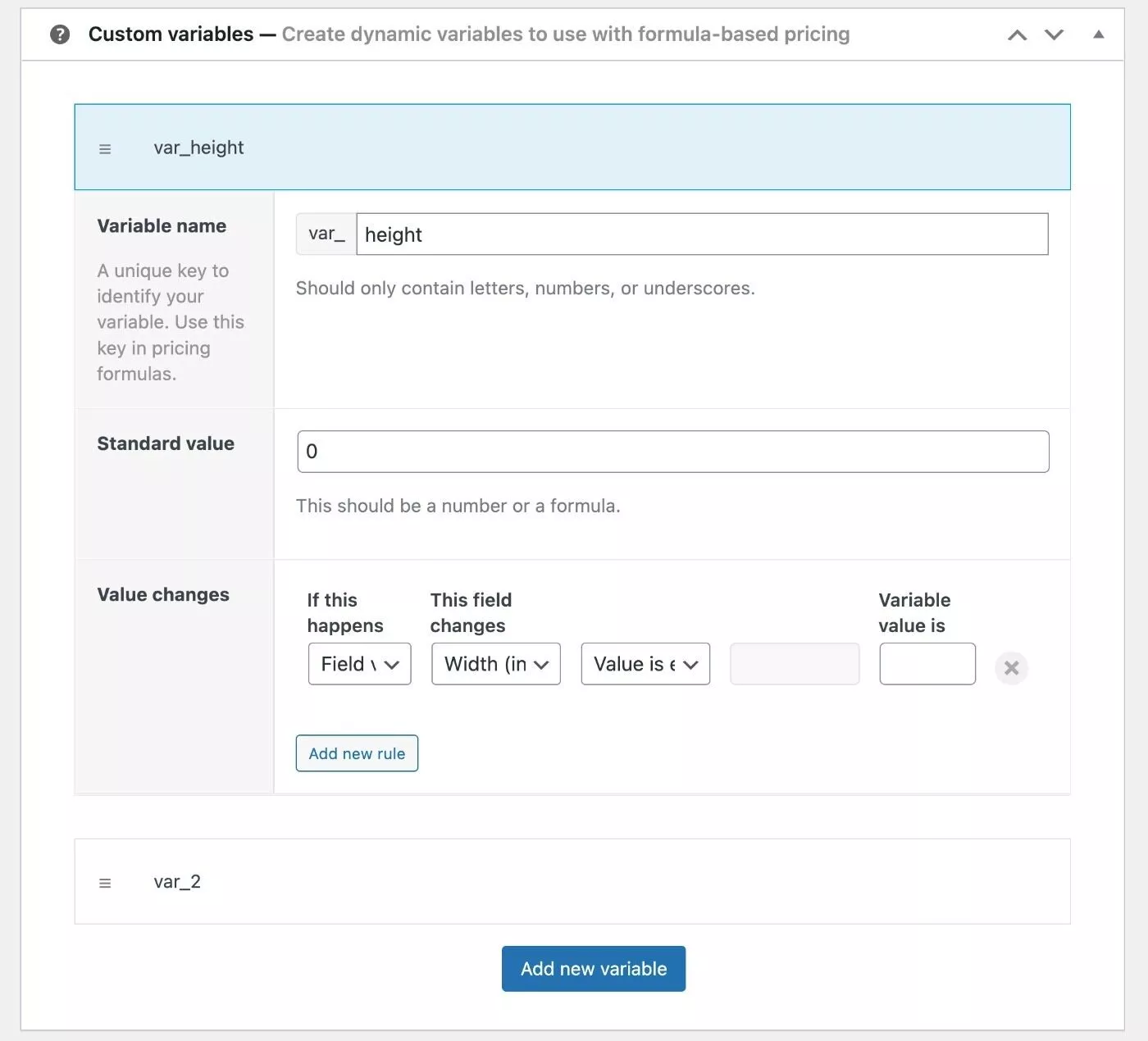Click the disabled comparison value field
Viewport: 1148px width, 1041px height.
(x=795, y=664)
